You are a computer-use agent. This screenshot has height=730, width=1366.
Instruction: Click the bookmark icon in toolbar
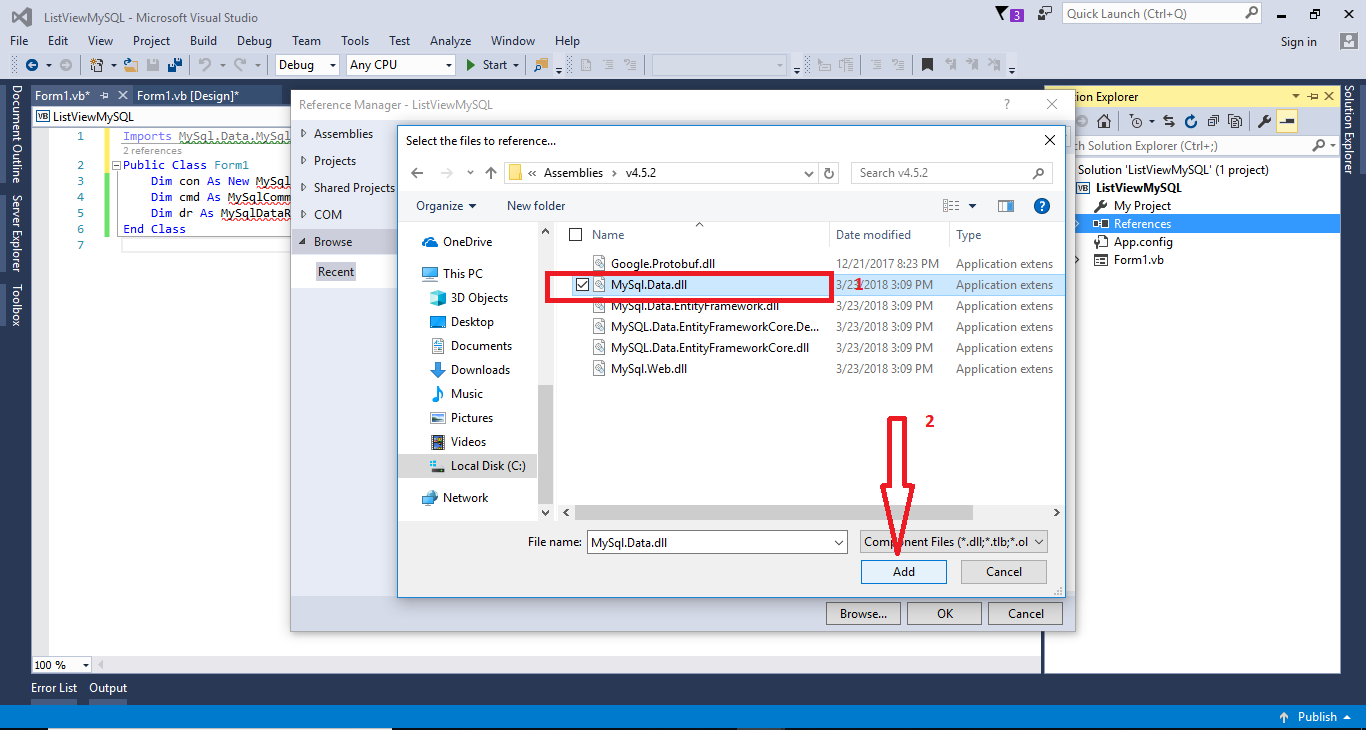927,65
